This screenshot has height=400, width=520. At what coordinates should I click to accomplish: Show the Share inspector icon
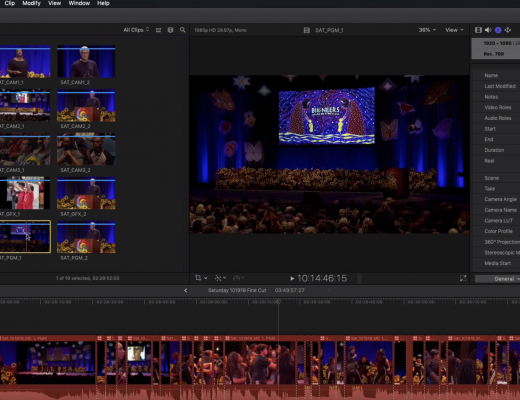point(508,30)
